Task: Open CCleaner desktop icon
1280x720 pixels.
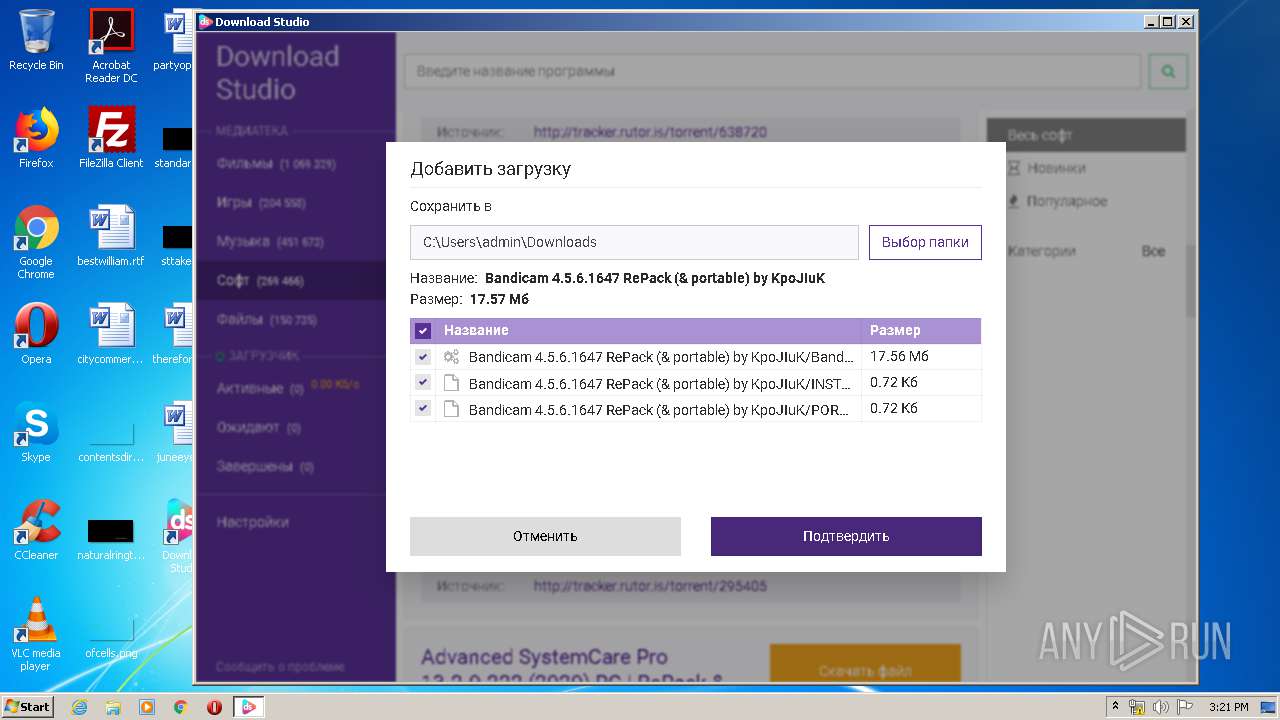Action: point(36,530)
